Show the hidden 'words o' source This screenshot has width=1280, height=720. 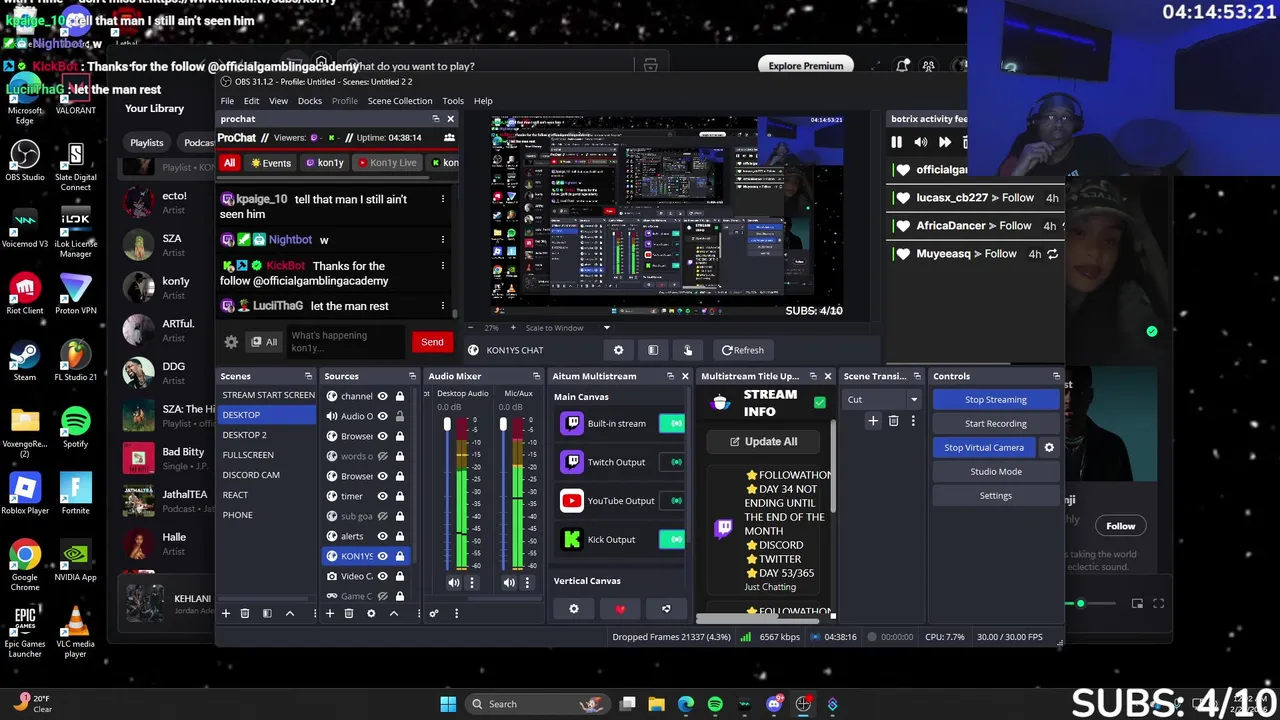pyautogui.click(x=382, y=456)
